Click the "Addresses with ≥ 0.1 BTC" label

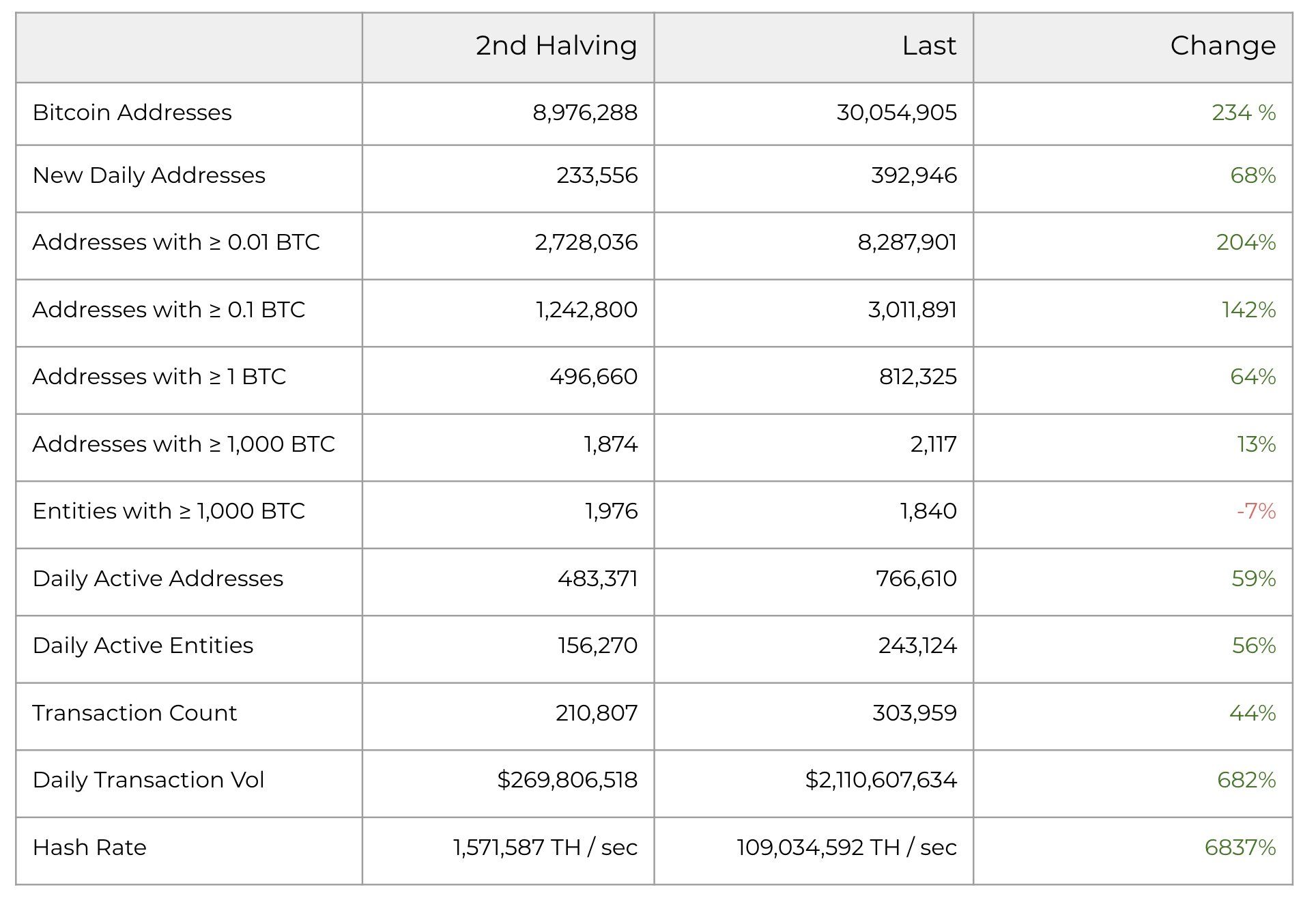169,310
